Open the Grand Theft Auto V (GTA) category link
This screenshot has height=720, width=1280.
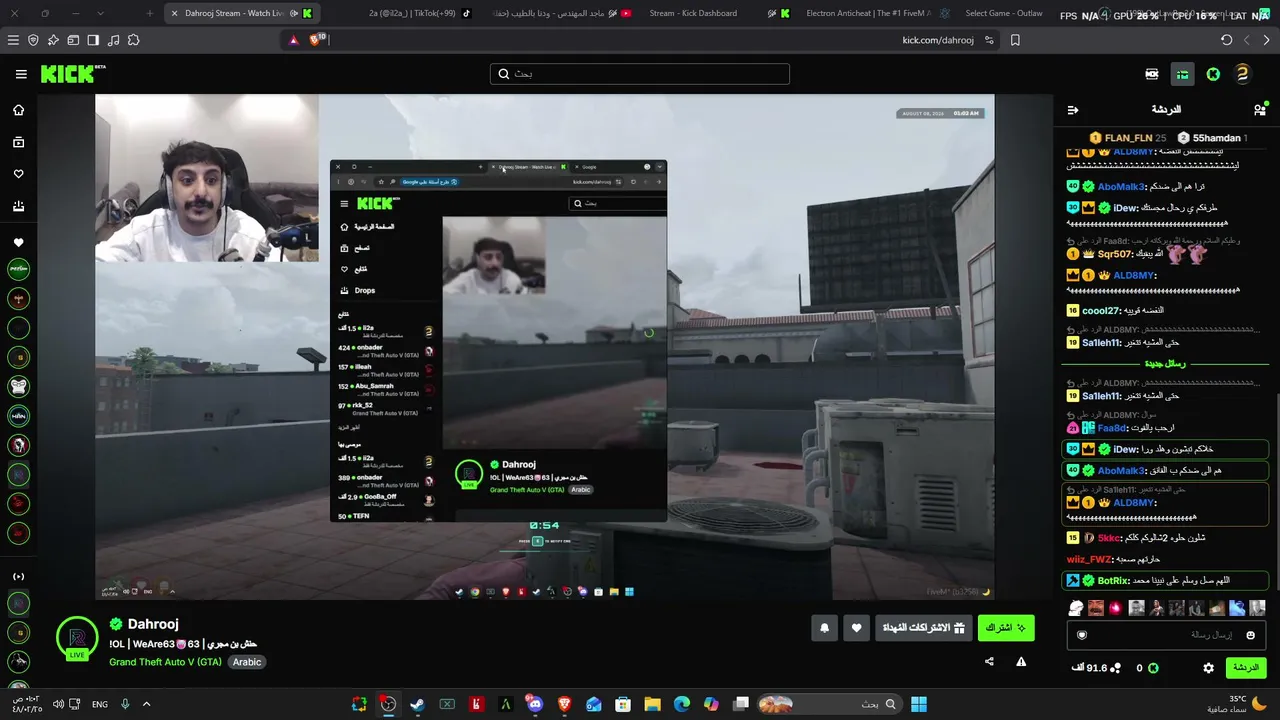[x=165, y=662]
